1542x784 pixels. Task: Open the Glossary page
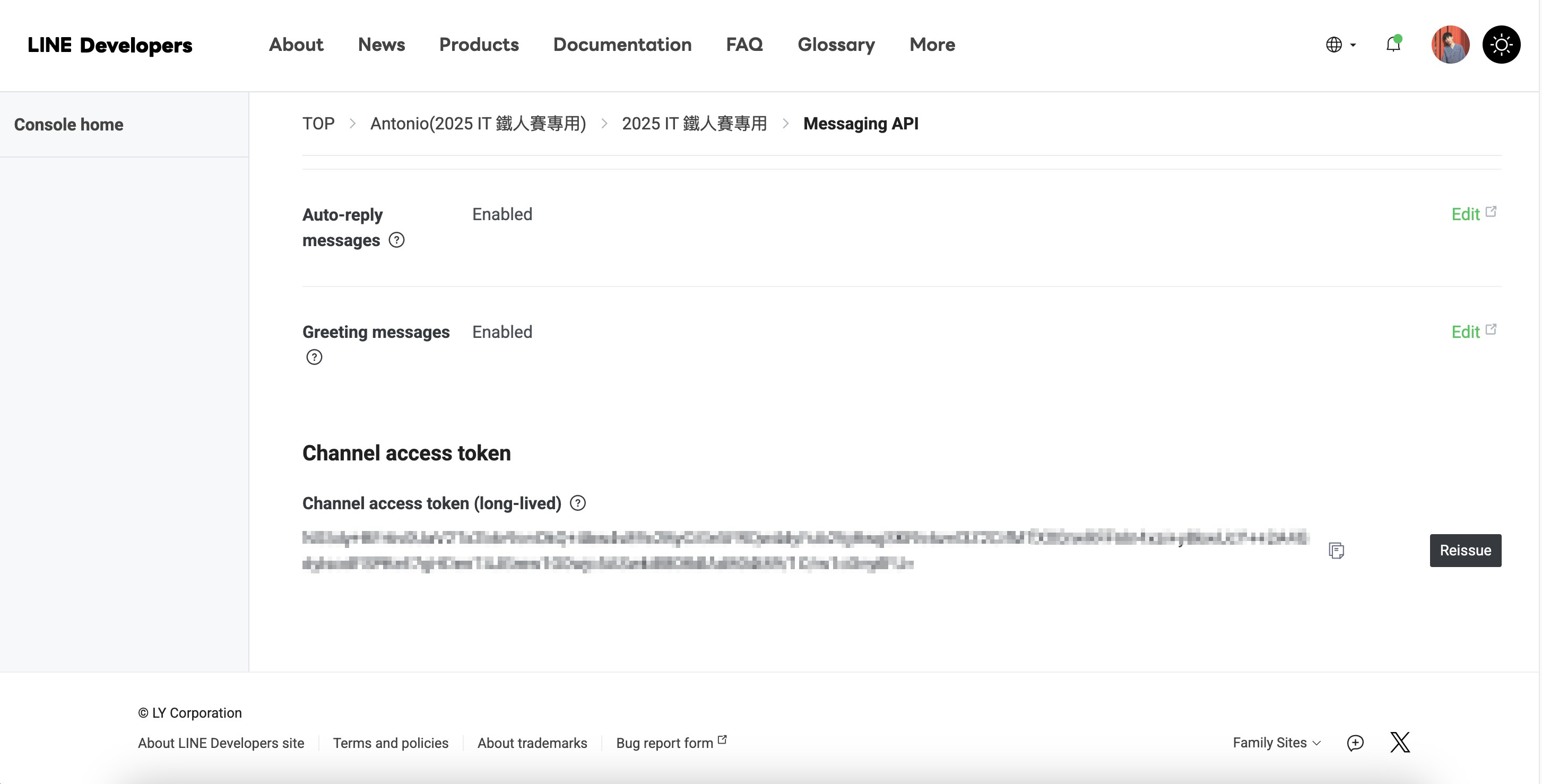[x=836, y=44]
